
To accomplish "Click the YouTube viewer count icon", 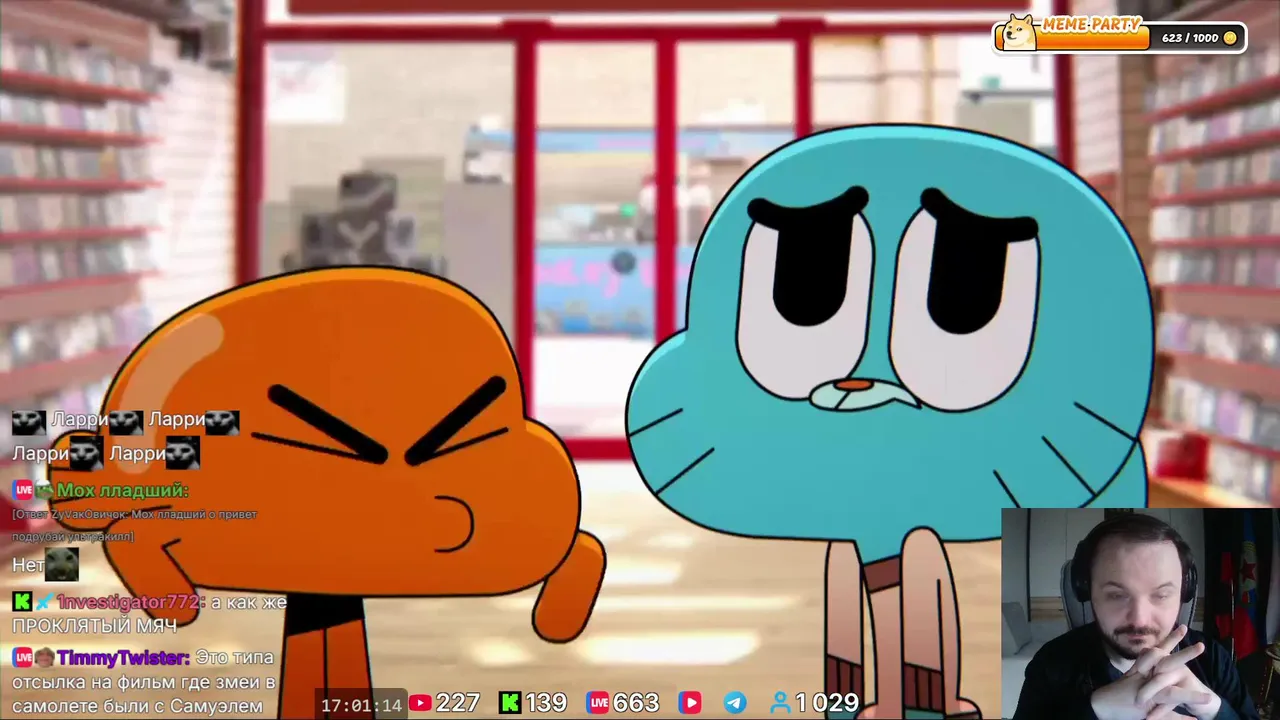I will [x=420, y=703].
